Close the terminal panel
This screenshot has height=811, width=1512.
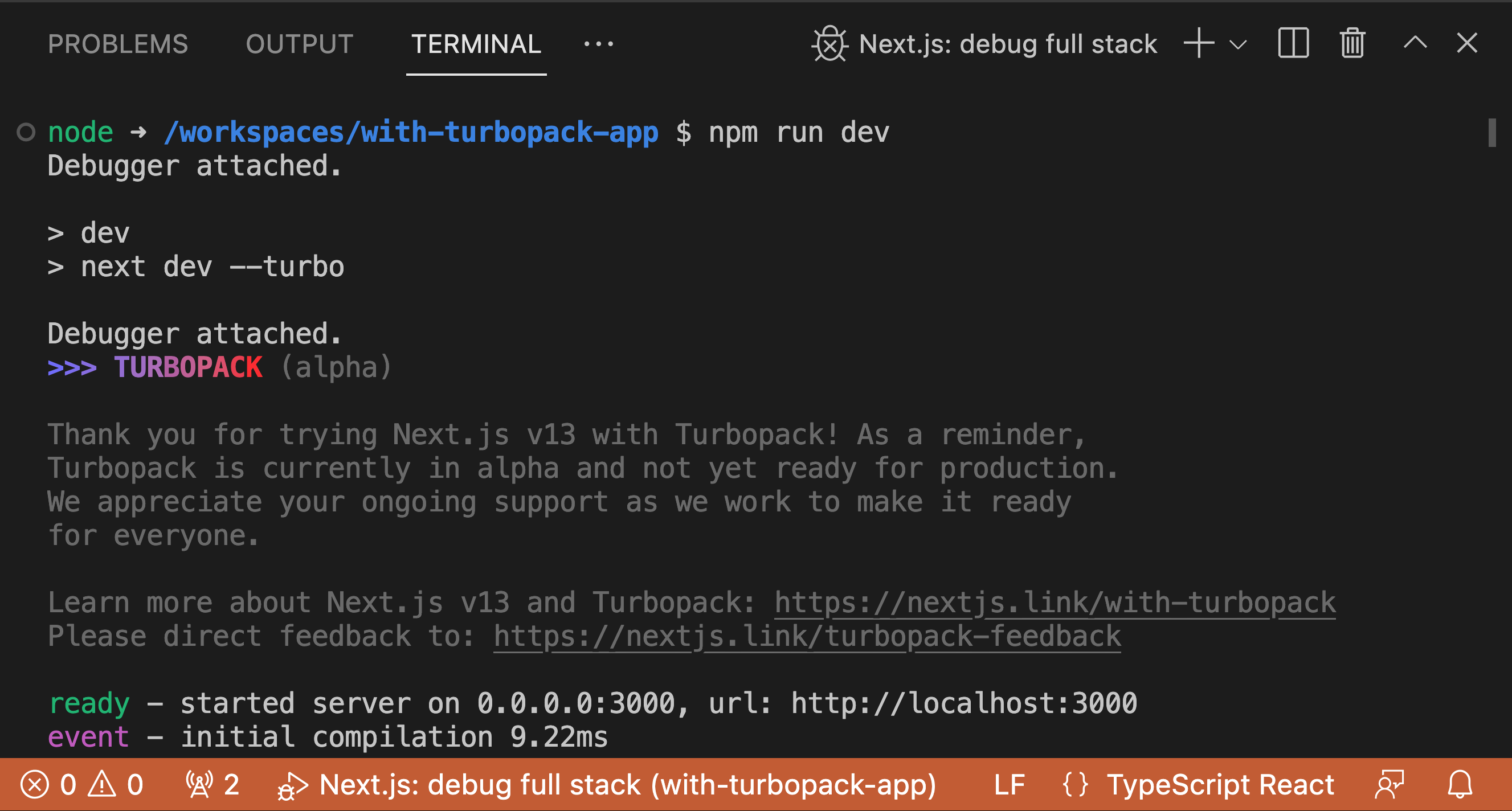click(1467, 43)
